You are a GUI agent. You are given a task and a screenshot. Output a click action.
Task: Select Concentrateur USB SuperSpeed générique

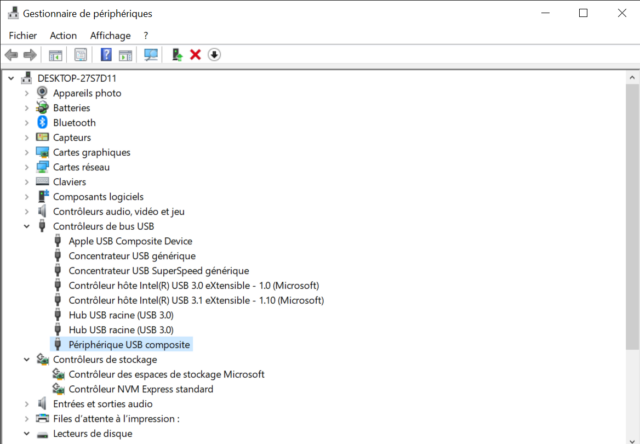[x=159, y=271]
